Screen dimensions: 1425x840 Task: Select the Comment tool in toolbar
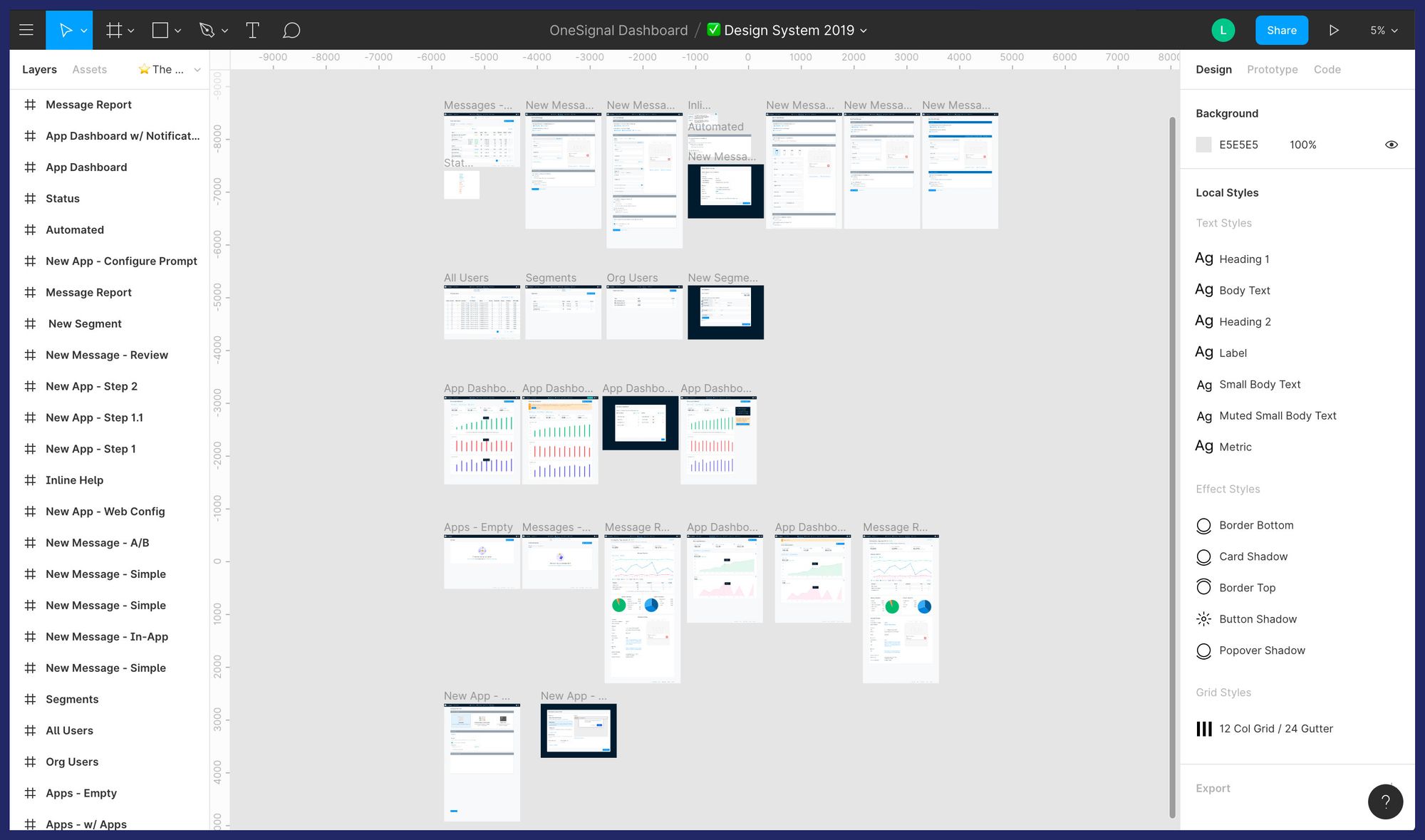[x=291, y=30]
